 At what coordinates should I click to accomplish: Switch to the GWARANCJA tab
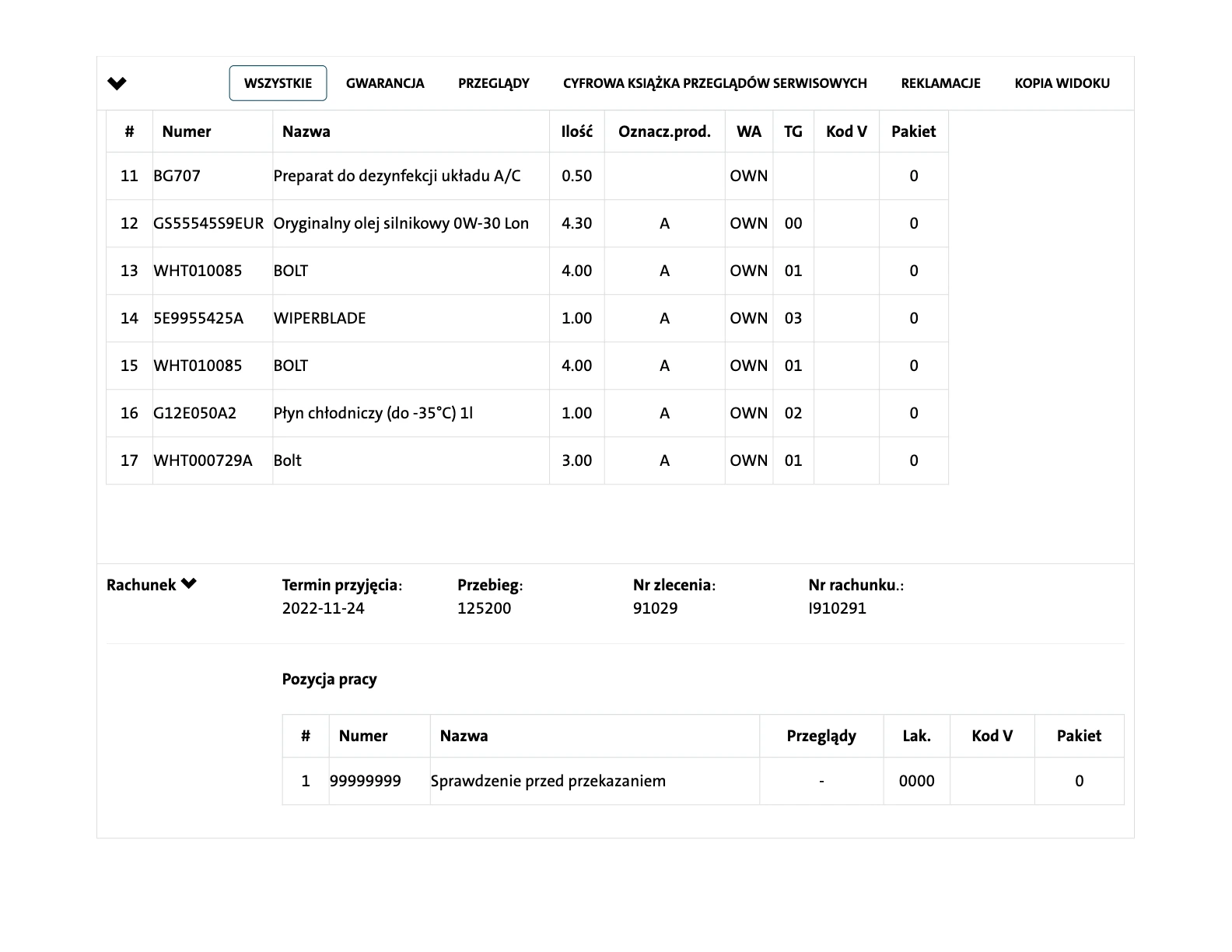[x=385, y=83]
